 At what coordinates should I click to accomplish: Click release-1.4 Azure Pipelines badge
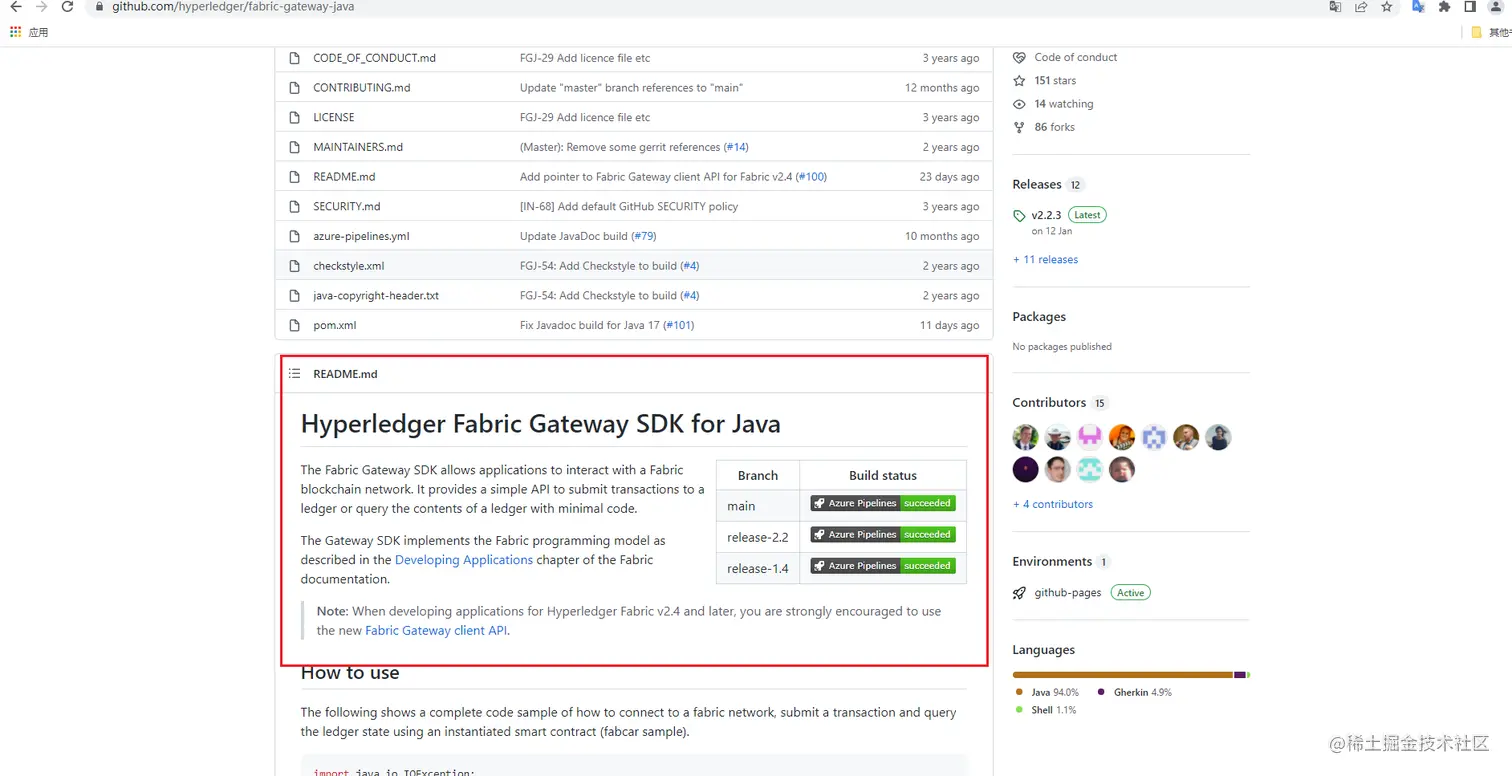[x=883, y=566]
